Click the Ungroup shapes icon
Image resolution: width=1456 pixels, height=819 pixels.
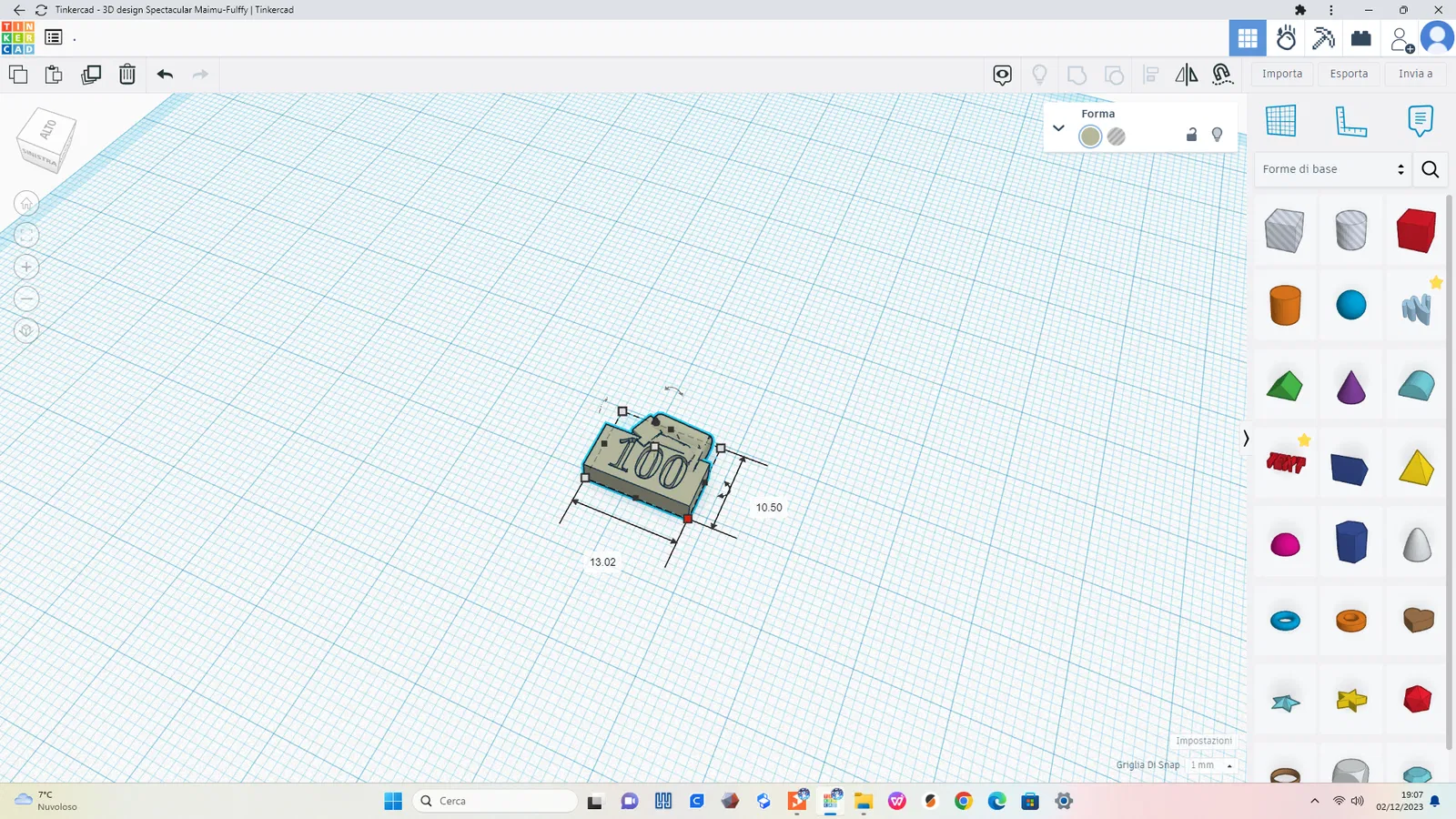coord(1114,75)
